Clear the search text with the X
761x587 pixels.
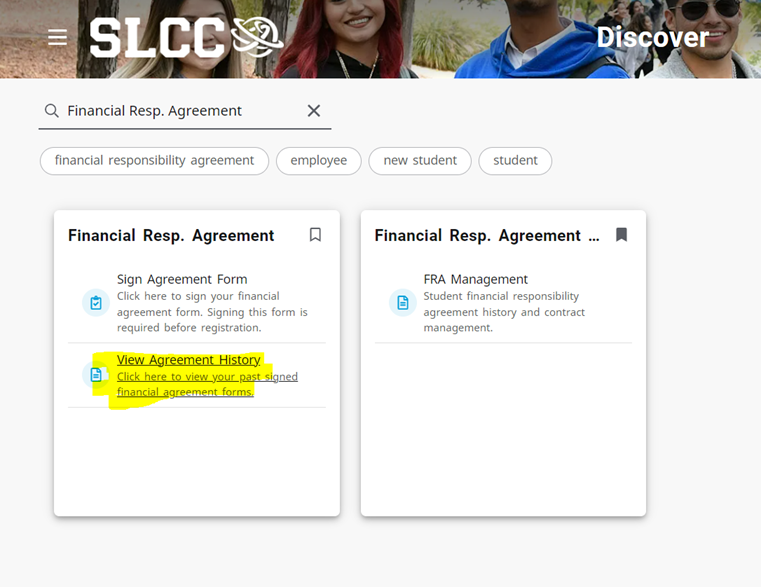coord(313,111)
